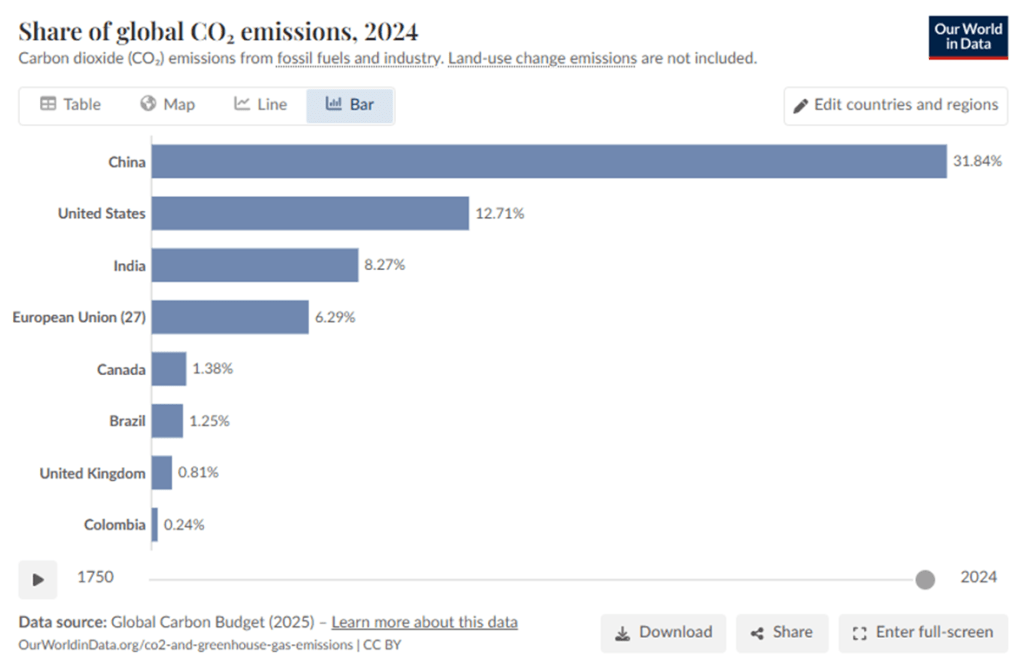Image resolution: width=1023 pixels, height=658 pixels.
Task: Select the Line chart tab
Action: click(260, 105)
